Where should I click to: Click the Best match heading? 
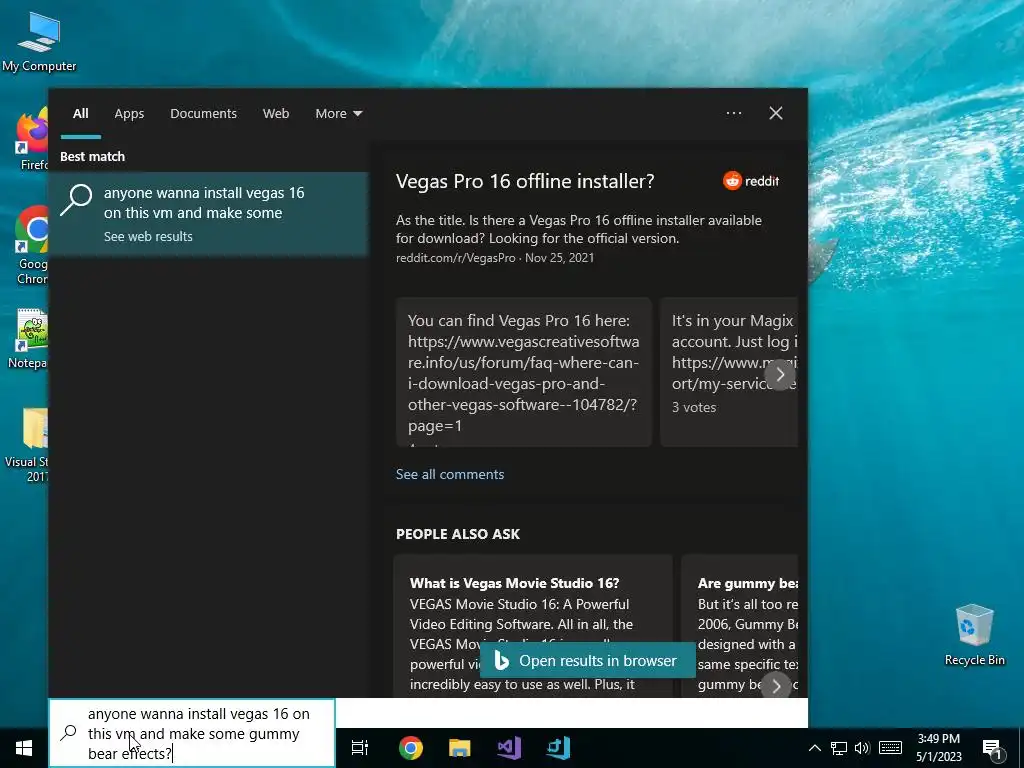tap(93, 157)
